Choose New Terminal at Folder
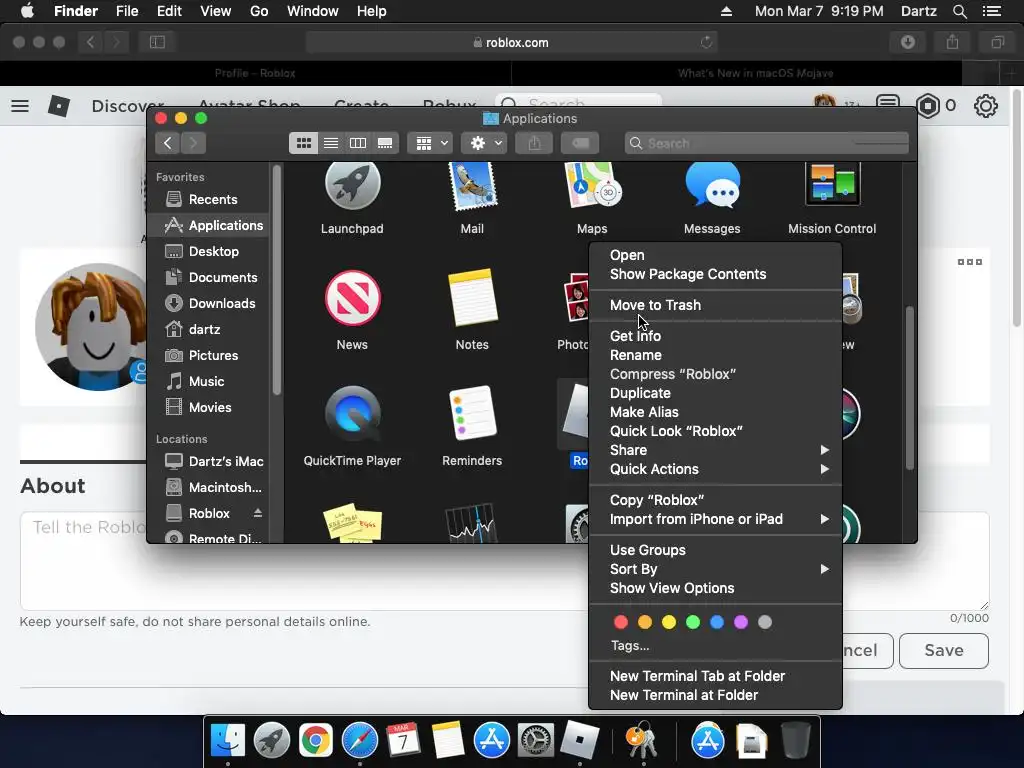Viewport: 1024px width, 768px height. (x=715, y=696)
